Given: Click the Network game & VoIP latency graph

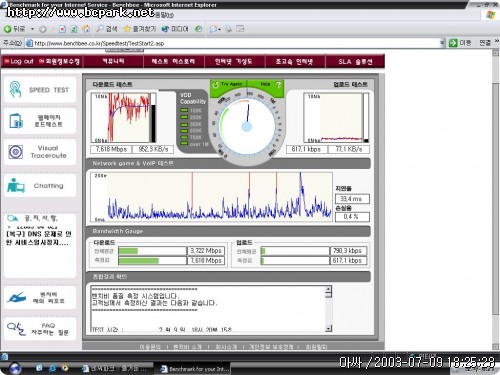Looking at the screenshot, I should pyautogui.click(x=211, y=197).
